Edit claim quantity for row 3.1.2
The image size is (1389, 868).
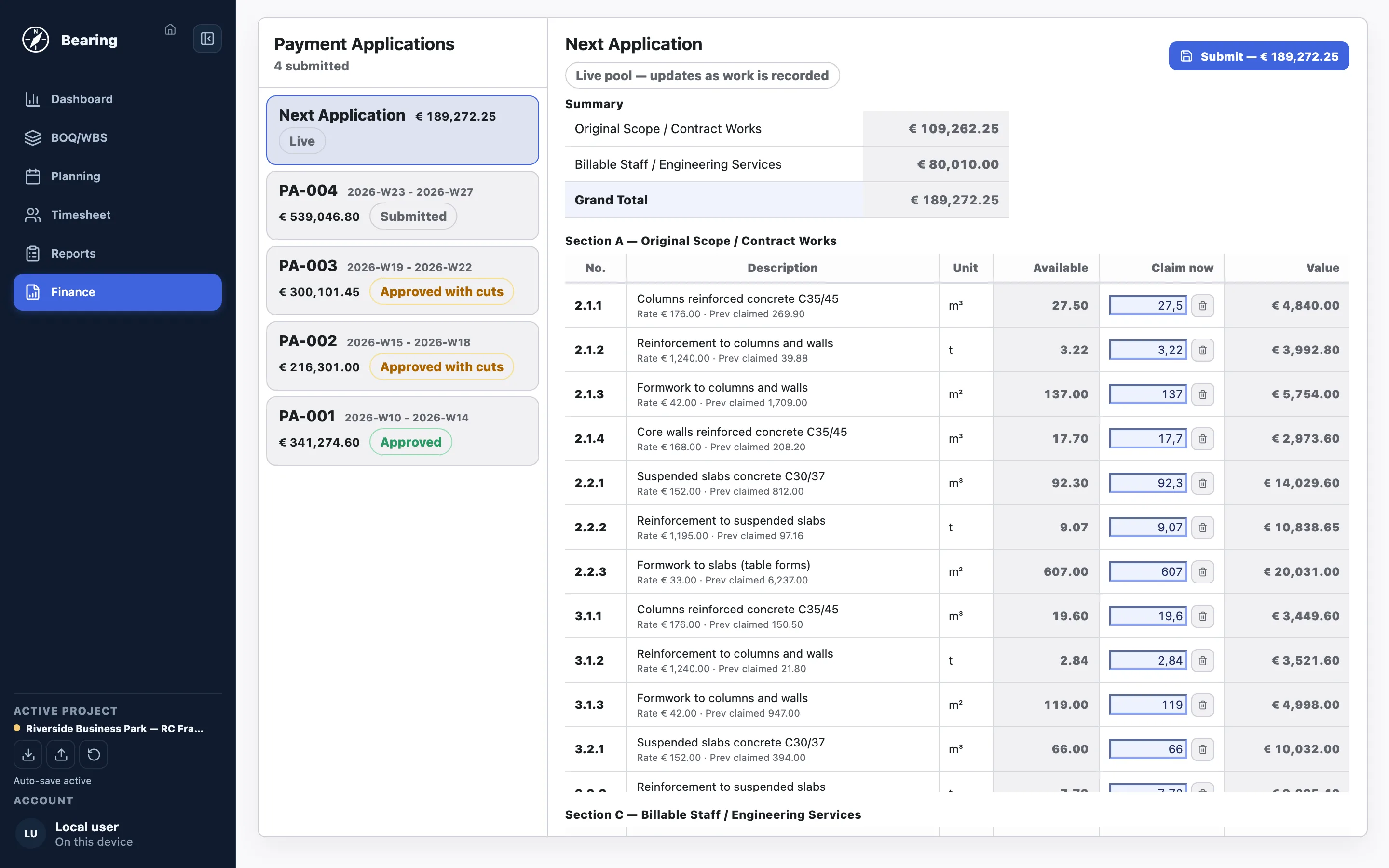(x=1148, y=660)
